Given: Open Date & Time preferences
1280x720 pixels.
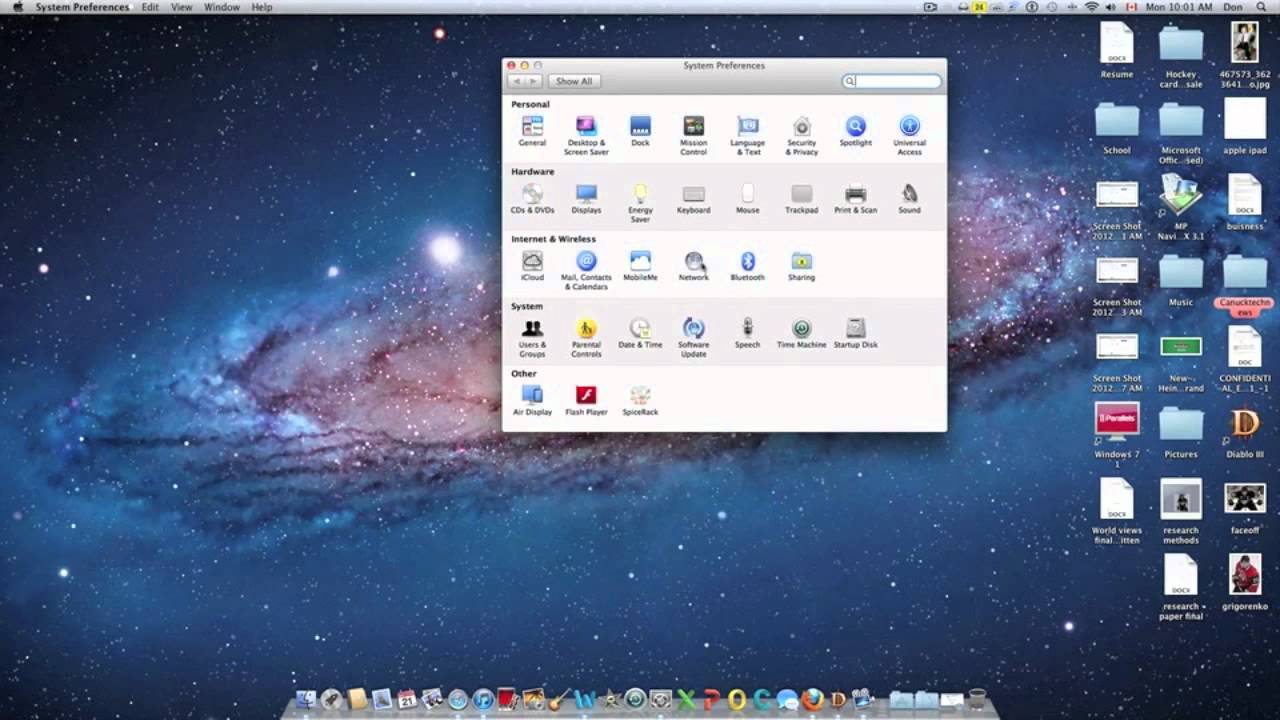Looking at the screenshot, I should pyautogui.click(x=640, y=333).
